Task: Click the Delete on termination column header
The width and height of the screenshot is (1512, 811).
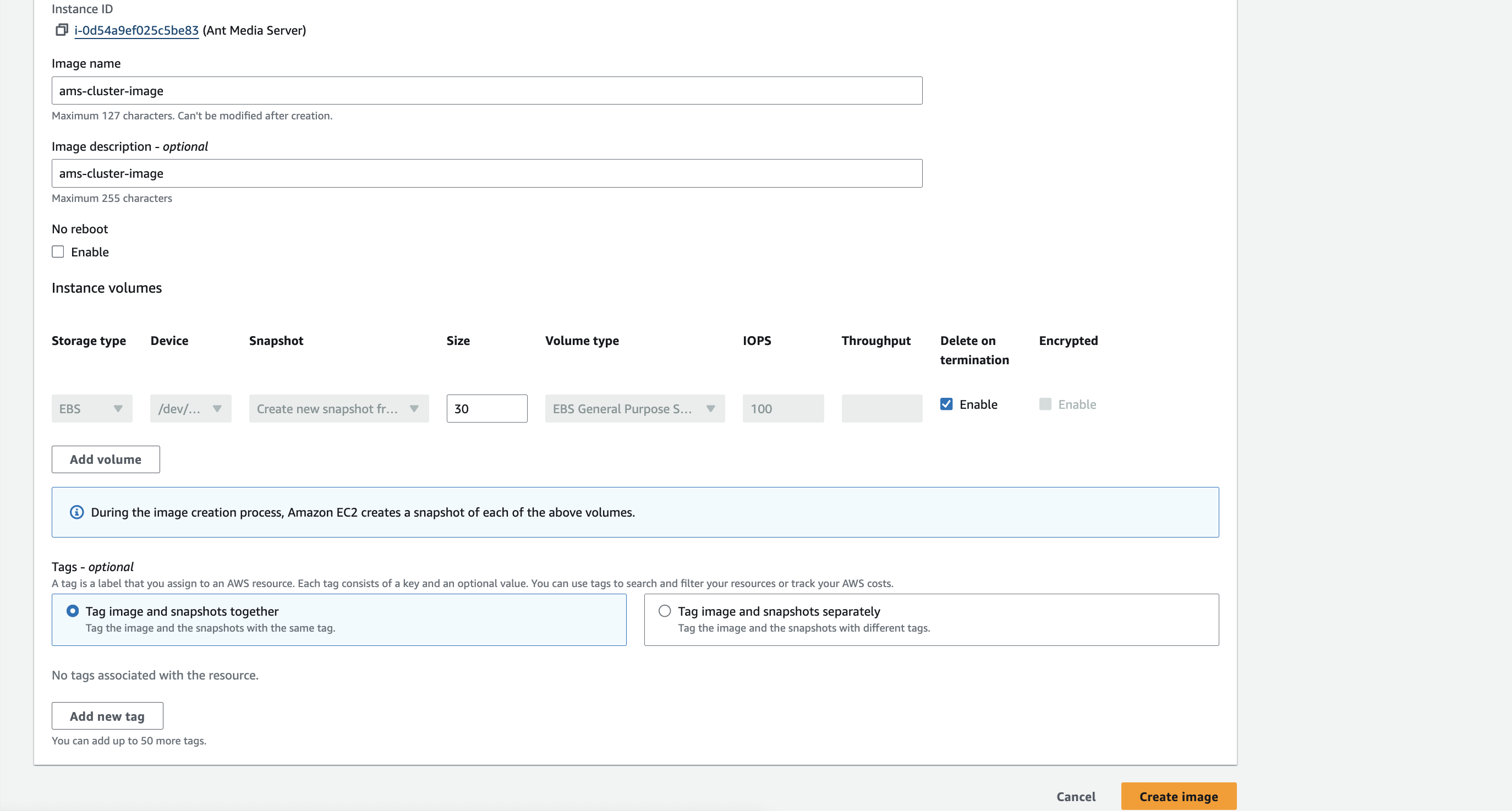Action: [974, 350]
